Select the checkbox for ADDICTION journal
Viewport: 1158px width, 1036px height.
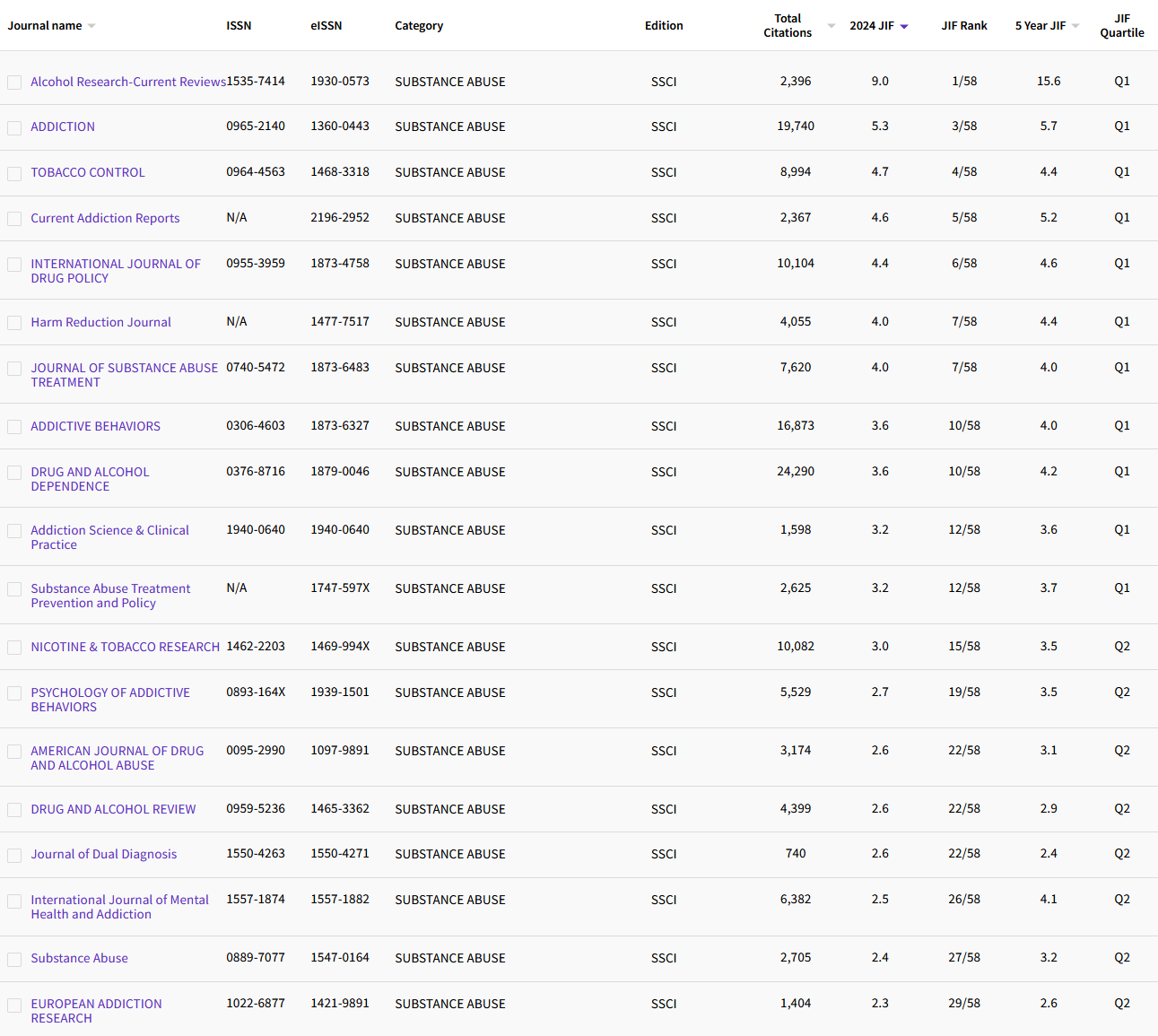14,127
